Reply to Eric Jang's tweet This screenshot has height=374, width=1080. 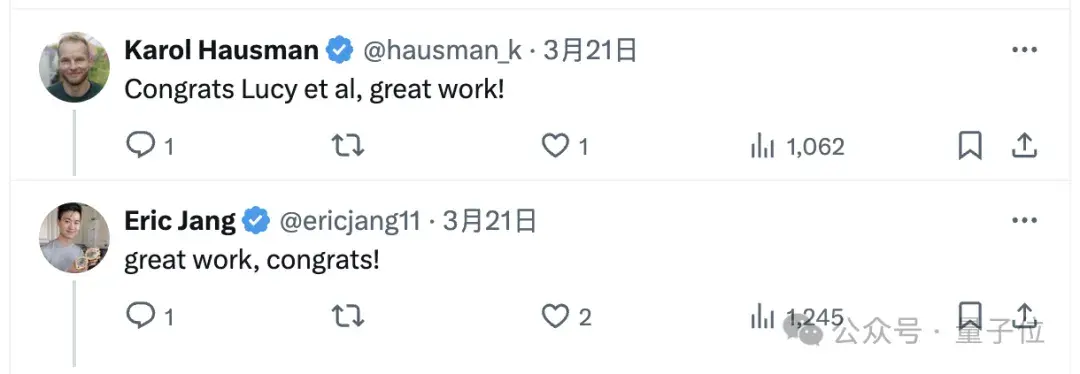click(x=142, y=317)
